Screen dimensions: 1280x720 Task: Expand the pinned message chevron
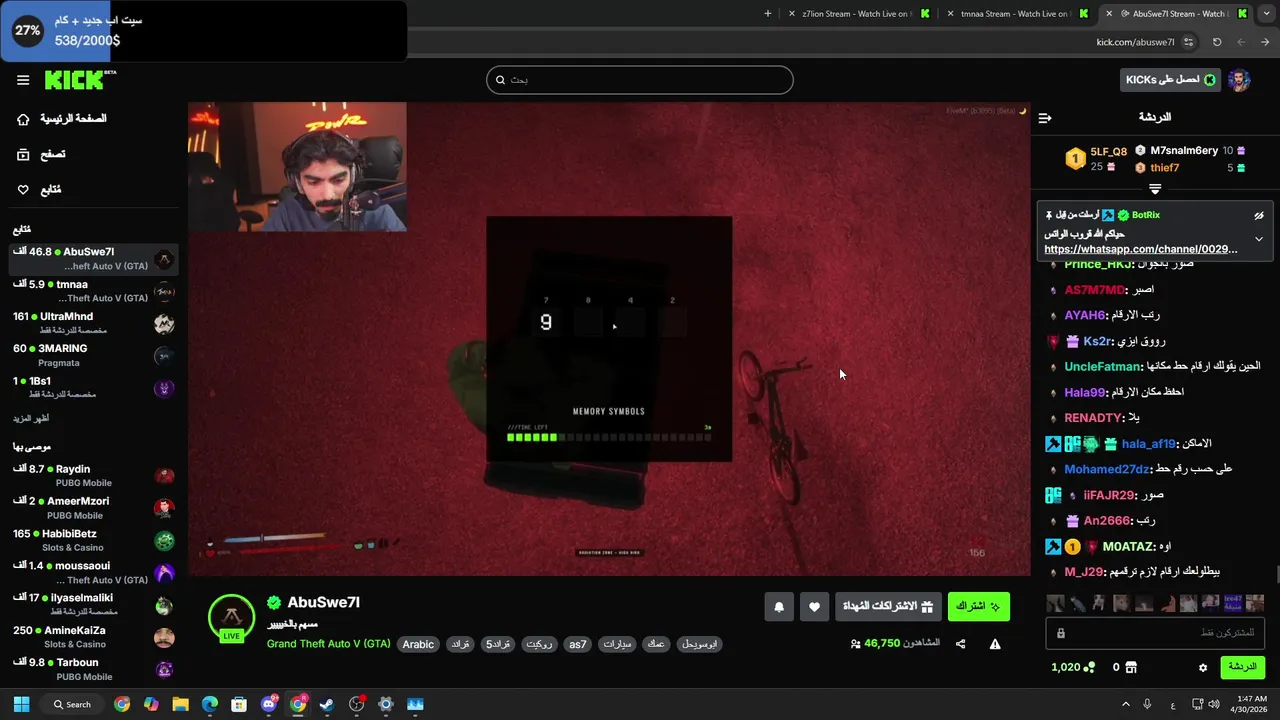click(x=1259, y=239)
